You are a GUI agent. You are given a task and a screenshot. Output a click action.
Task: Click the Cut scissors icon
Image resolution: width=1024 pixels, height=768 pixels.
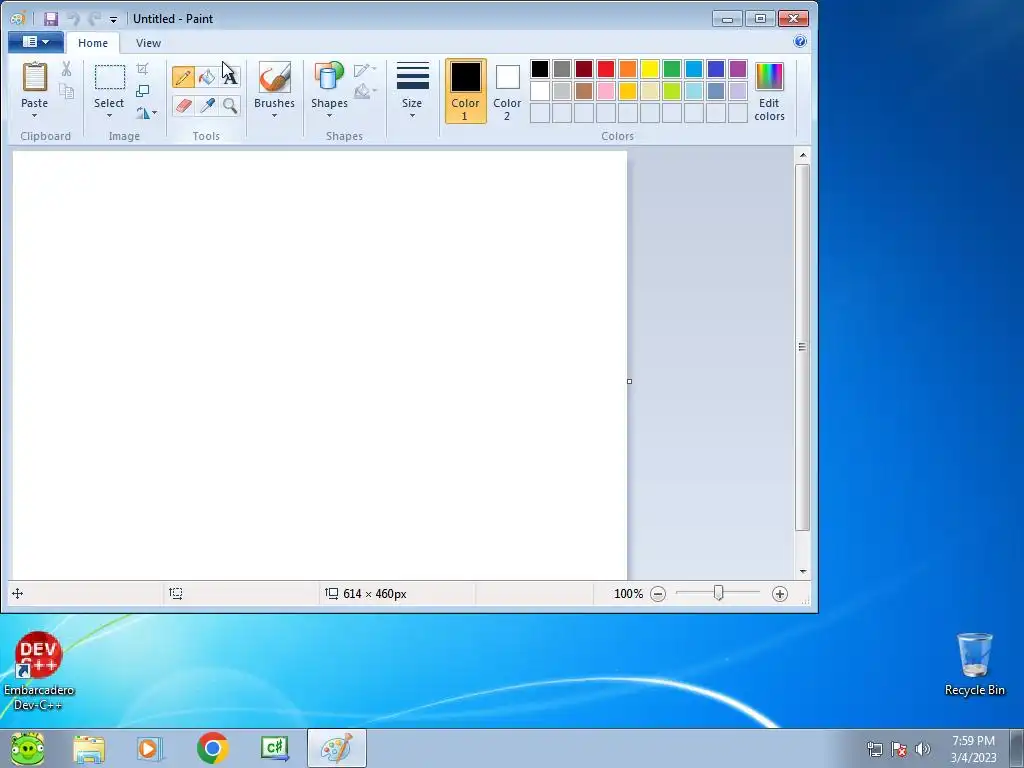point(66,69)
